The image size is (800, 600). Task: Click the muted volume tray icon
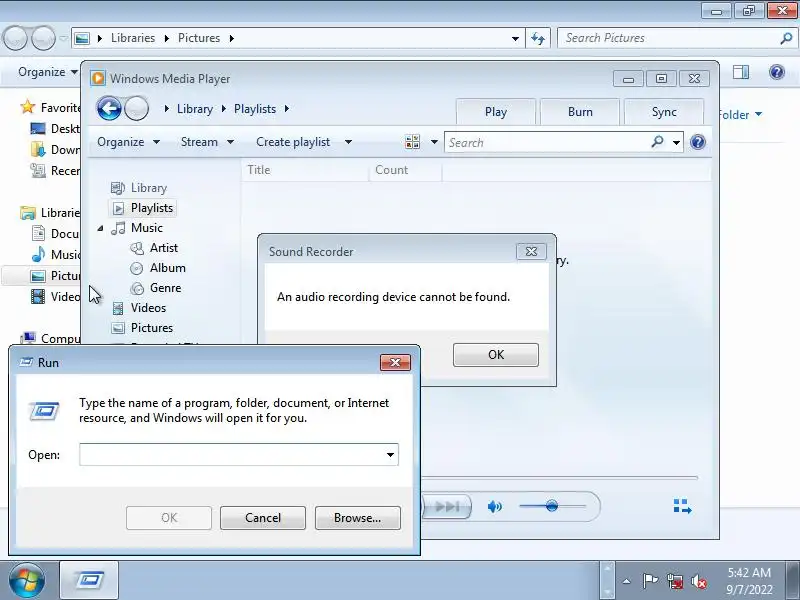point(699,581)
